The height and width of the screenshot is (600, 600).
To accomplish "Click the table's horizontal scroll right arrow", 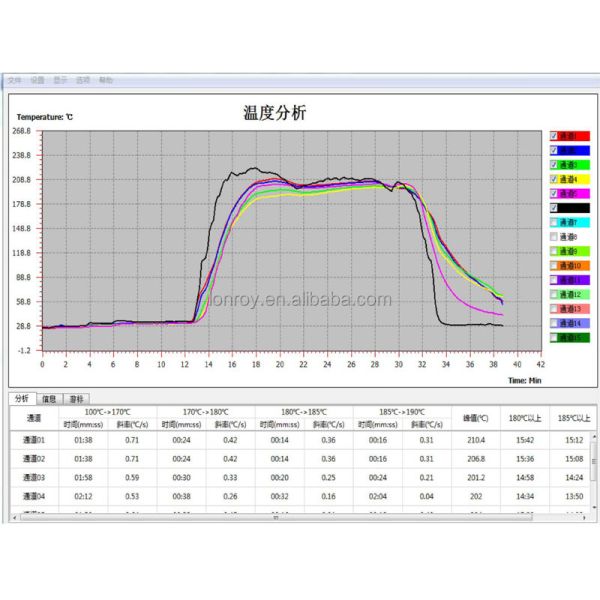I will (584, 518).
